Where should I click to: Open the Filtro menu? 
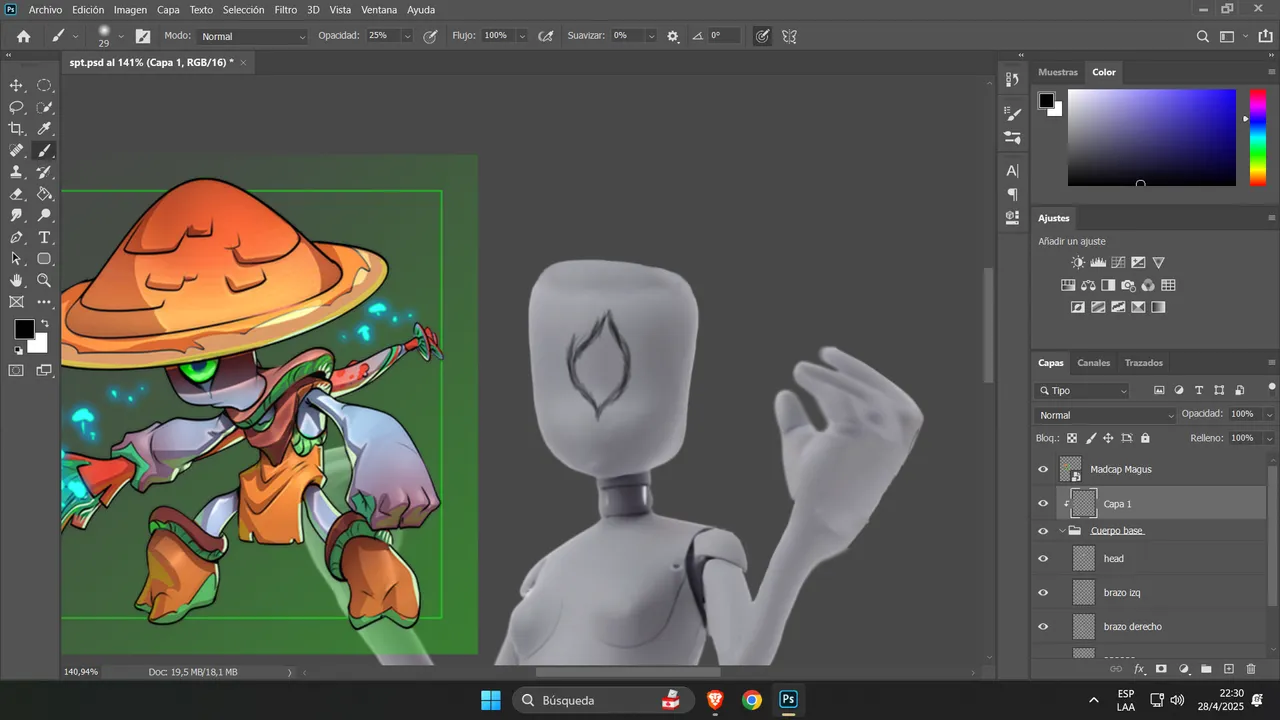(x=286, y=10)
